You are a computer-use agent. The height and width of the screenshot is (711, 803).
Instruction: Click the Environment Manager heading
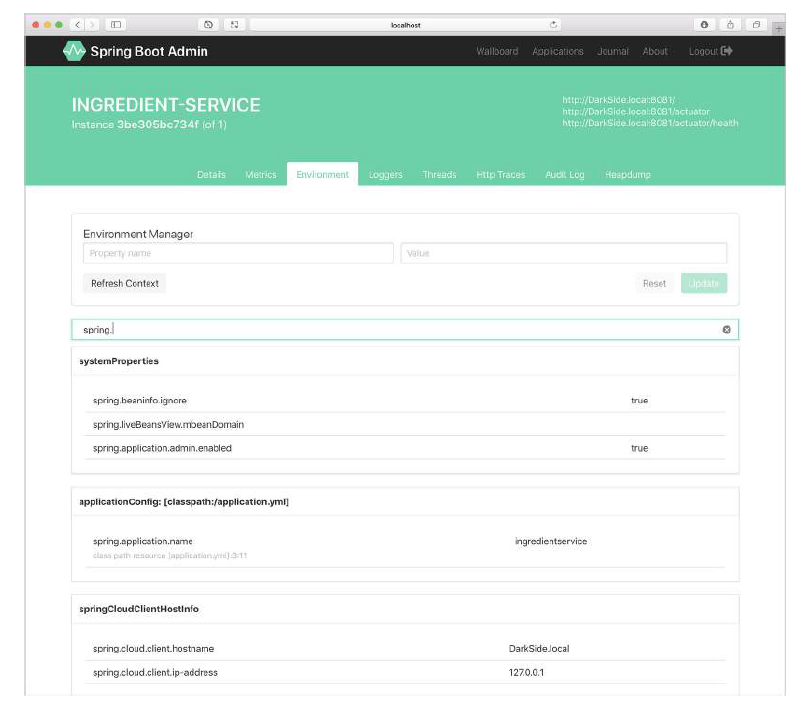click(138, 234)
